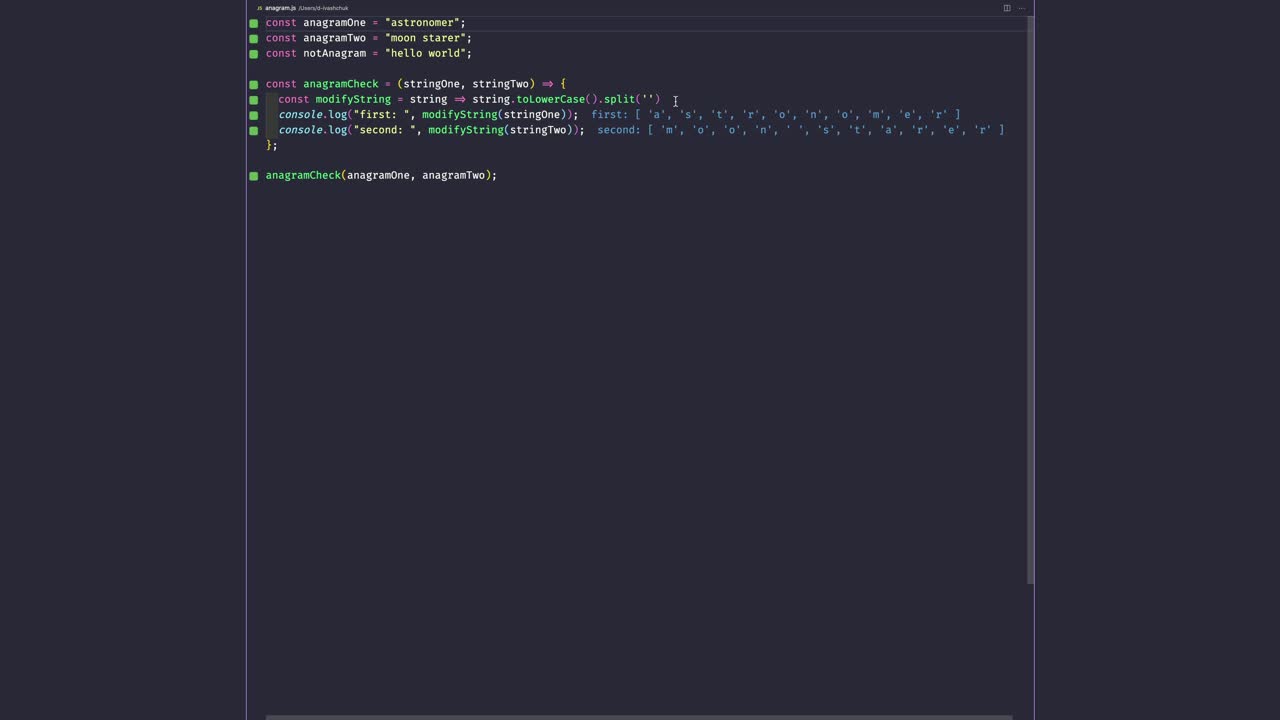Screen dimensions: 1280x720
Task: Place cursor on toLowerCase method call
Action: coord(550,99)
